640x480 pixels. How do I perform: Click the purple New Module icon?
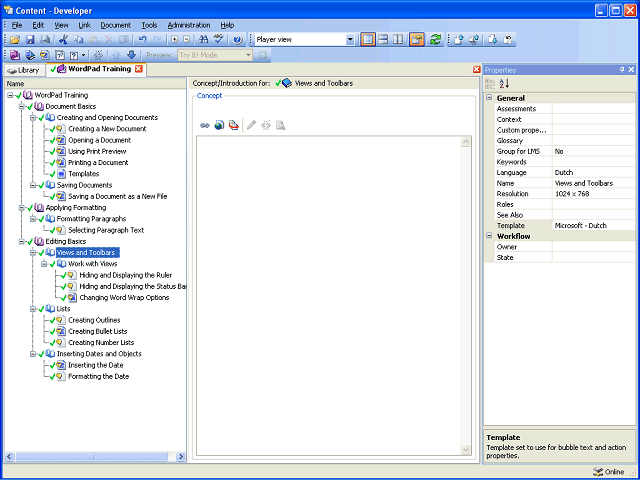[15, 55]
